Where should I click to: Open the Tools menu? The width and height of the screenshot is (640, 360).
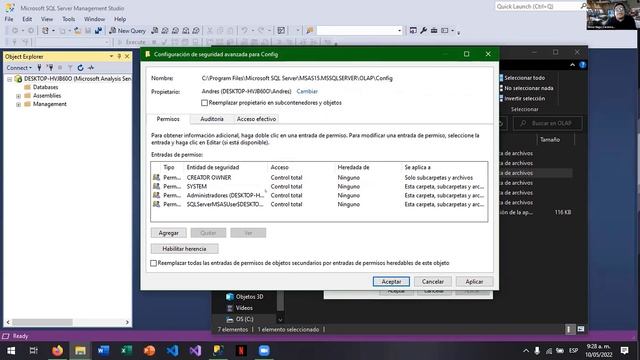click(x=69, y=19)
